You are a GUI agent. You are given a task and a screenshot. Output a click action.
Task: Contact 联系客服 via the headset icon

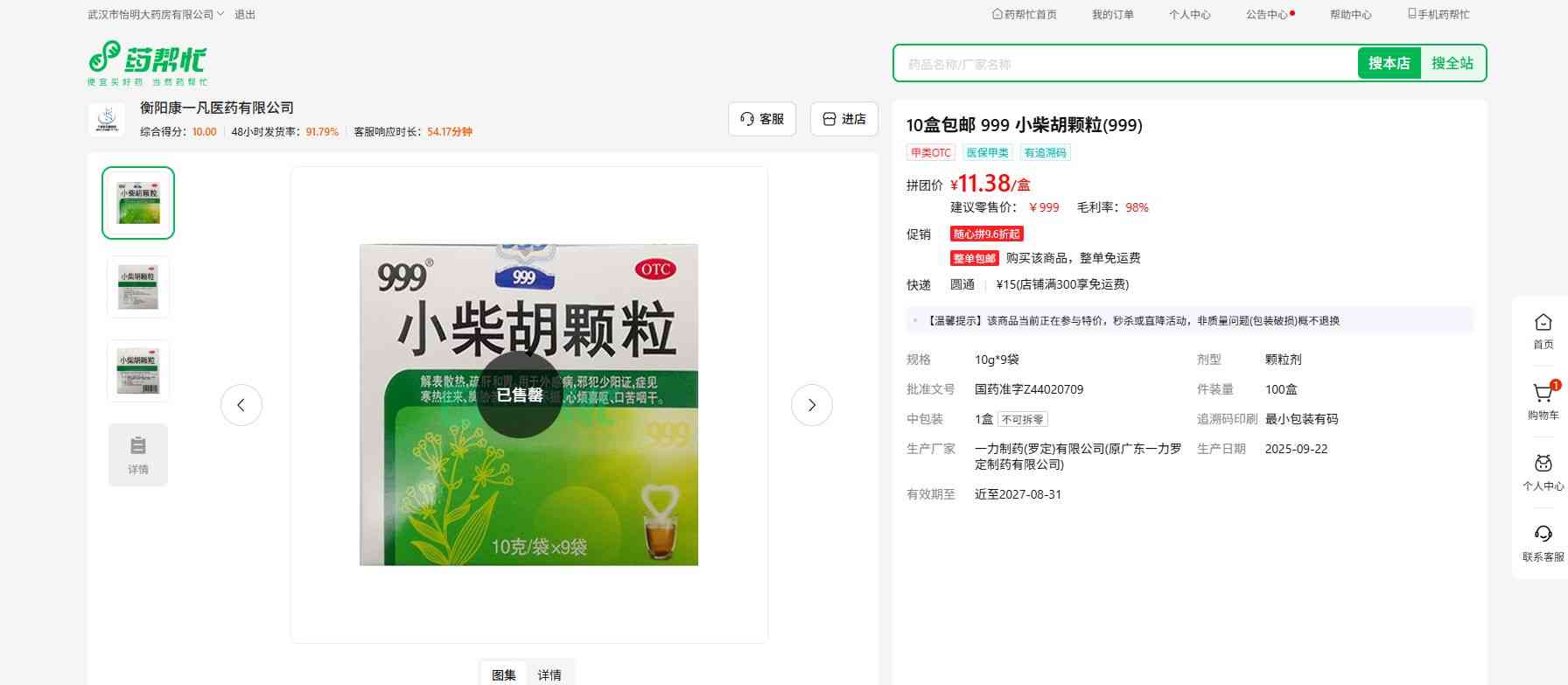[1543, 542]
